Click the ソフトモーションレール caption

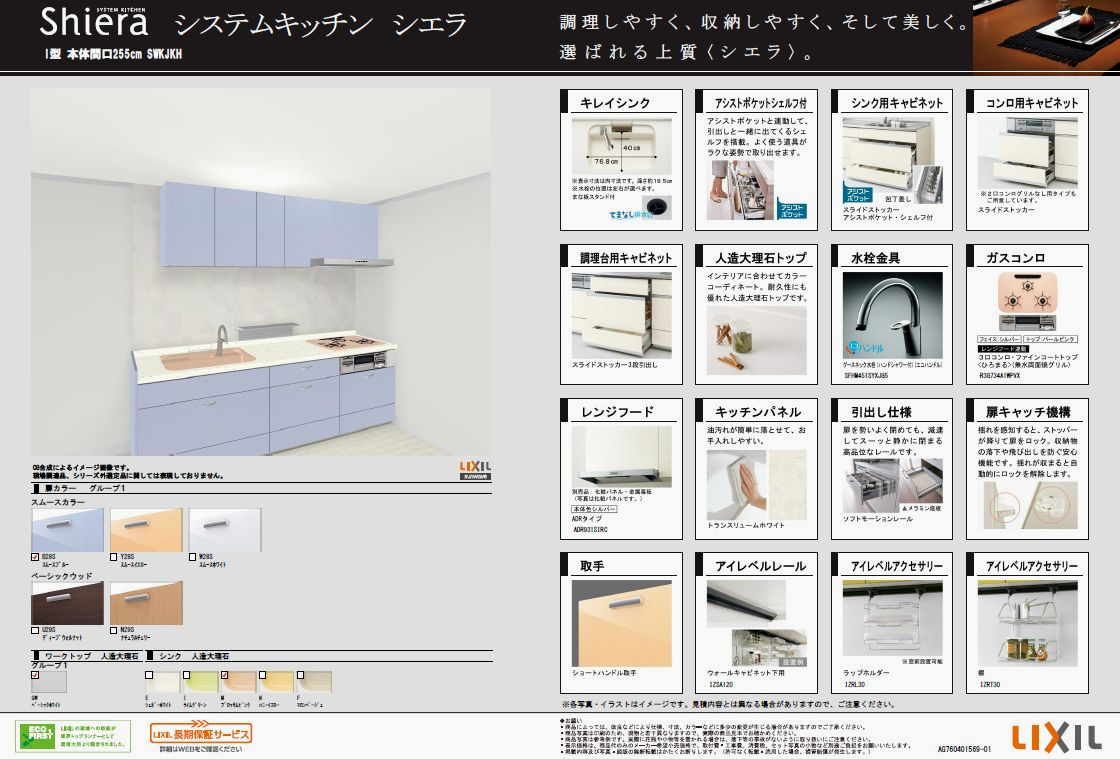[x=878, y=519]
